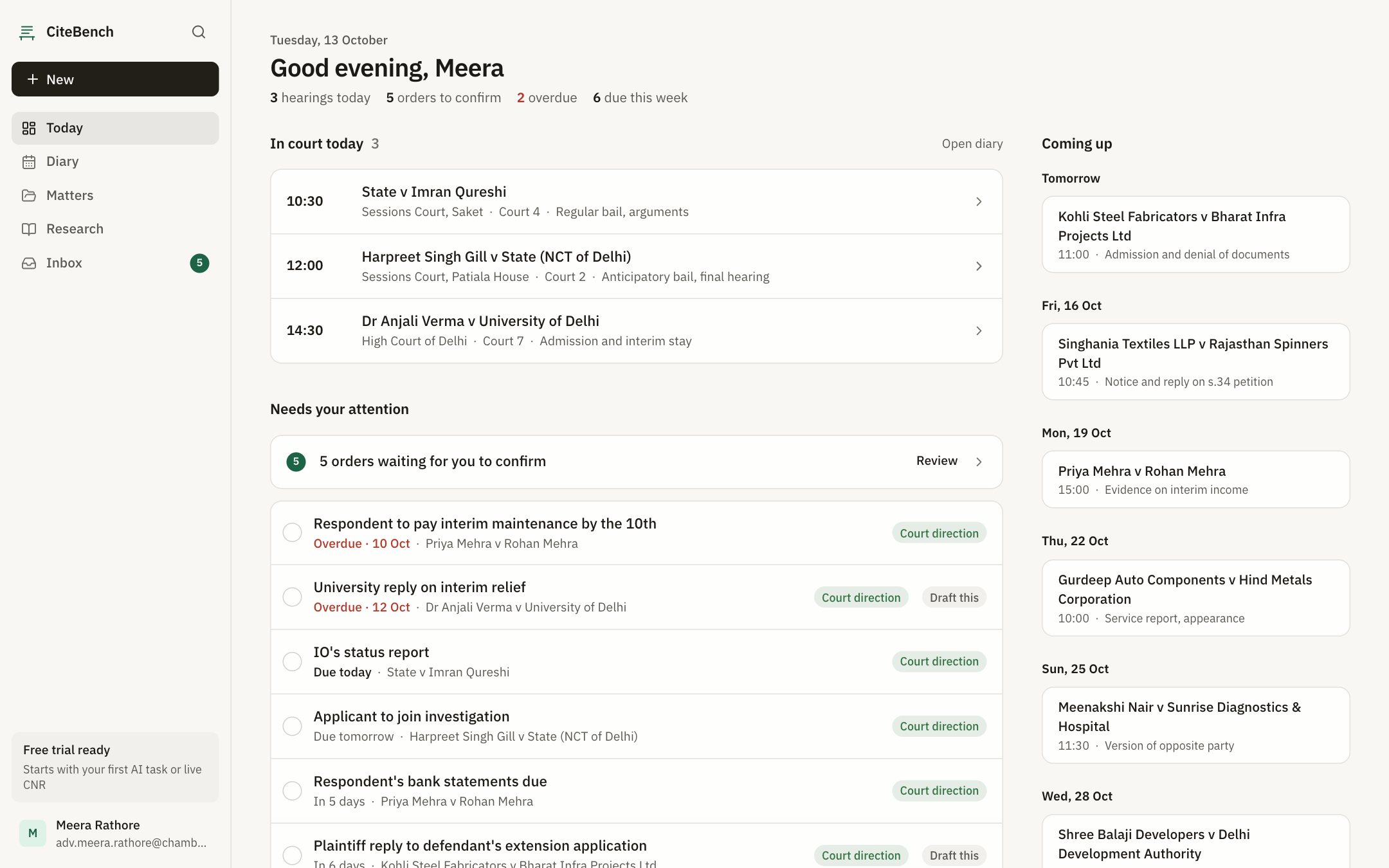Complete Applicant to join investigation task
This screenshot has height=868, width=1389.
(293, 726)
